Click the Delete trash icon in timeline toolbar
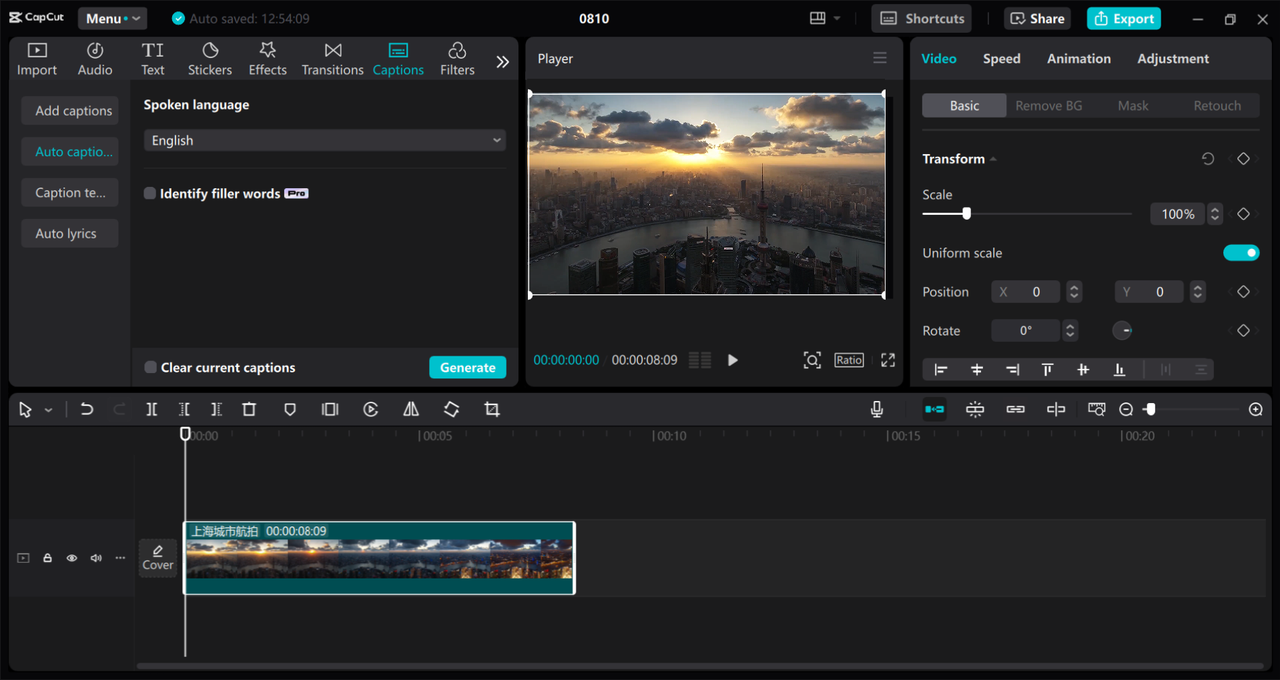Image resolution: width=1280 pixels, height=680 pixels. (249, 409)
